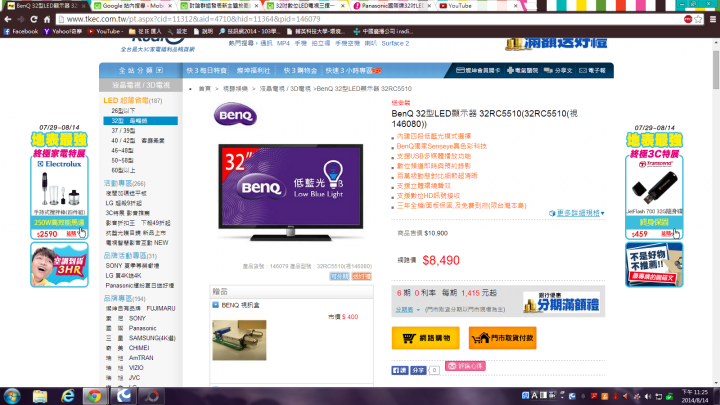Open the VIZIO brand link
Screen dimensions: 720x405
(124, 368)
